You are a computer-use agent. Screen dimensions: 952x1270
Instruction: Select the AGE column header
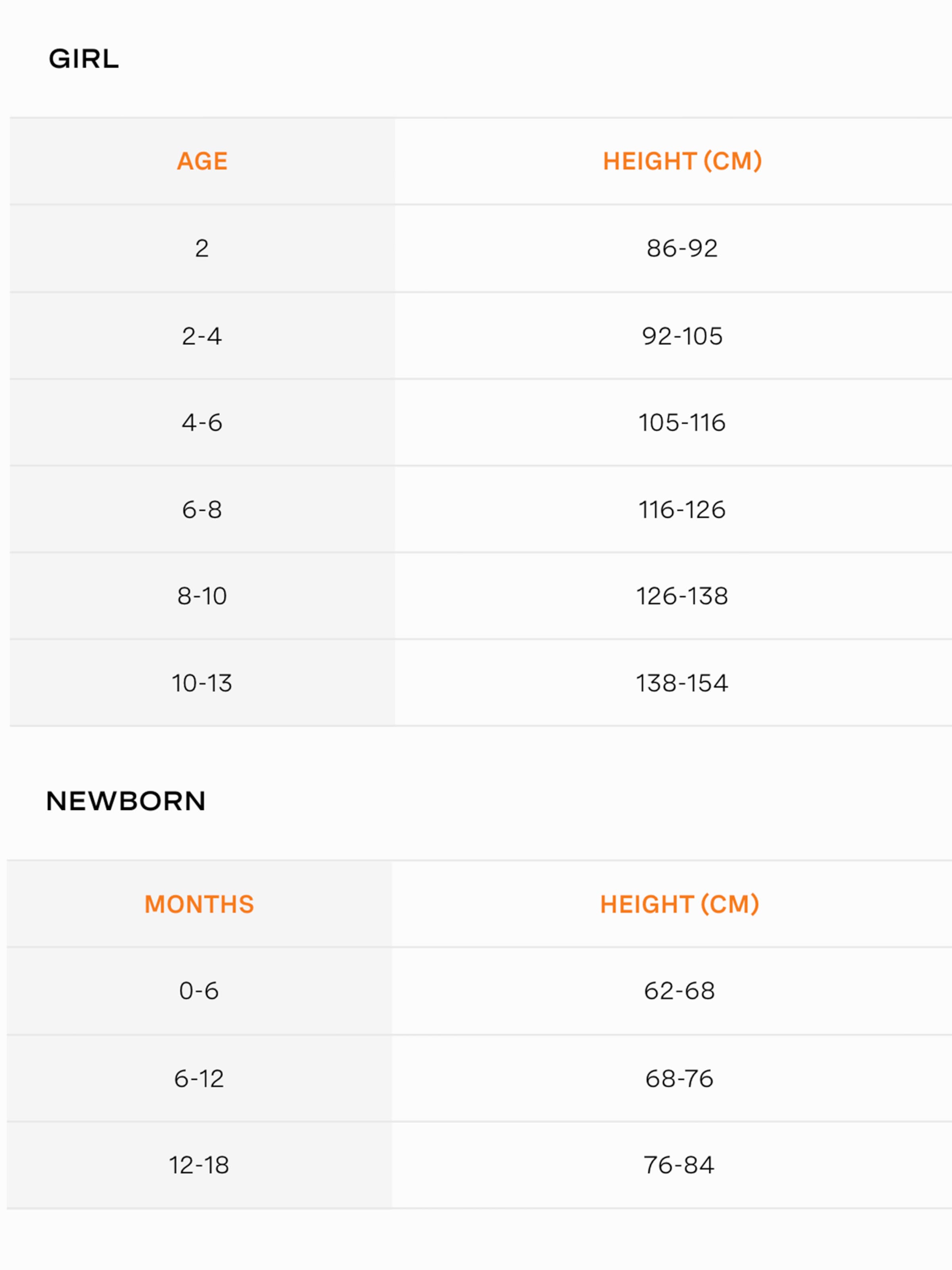tap(202, 162)
